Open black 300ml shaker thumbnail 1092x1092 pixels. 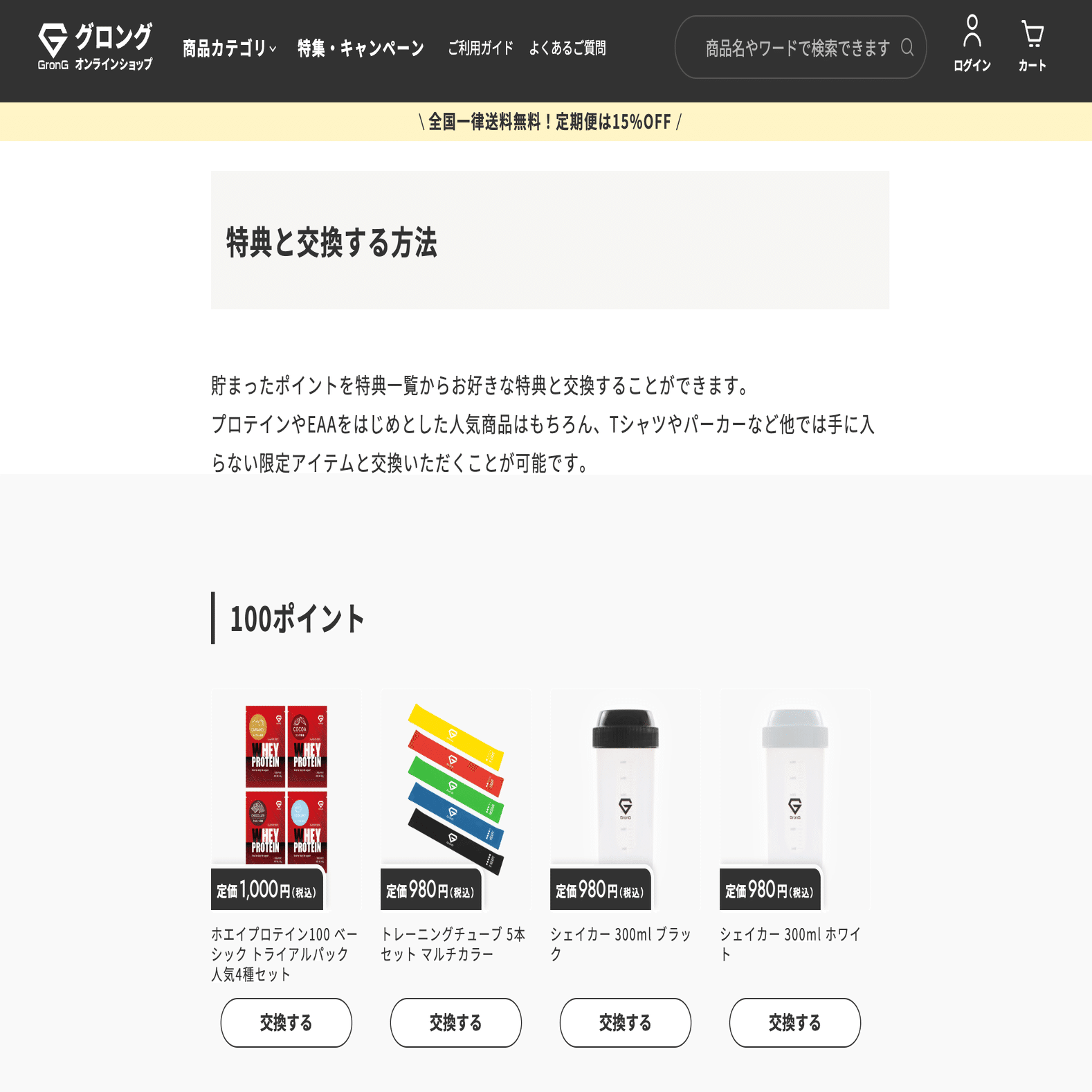coord(625,799)
